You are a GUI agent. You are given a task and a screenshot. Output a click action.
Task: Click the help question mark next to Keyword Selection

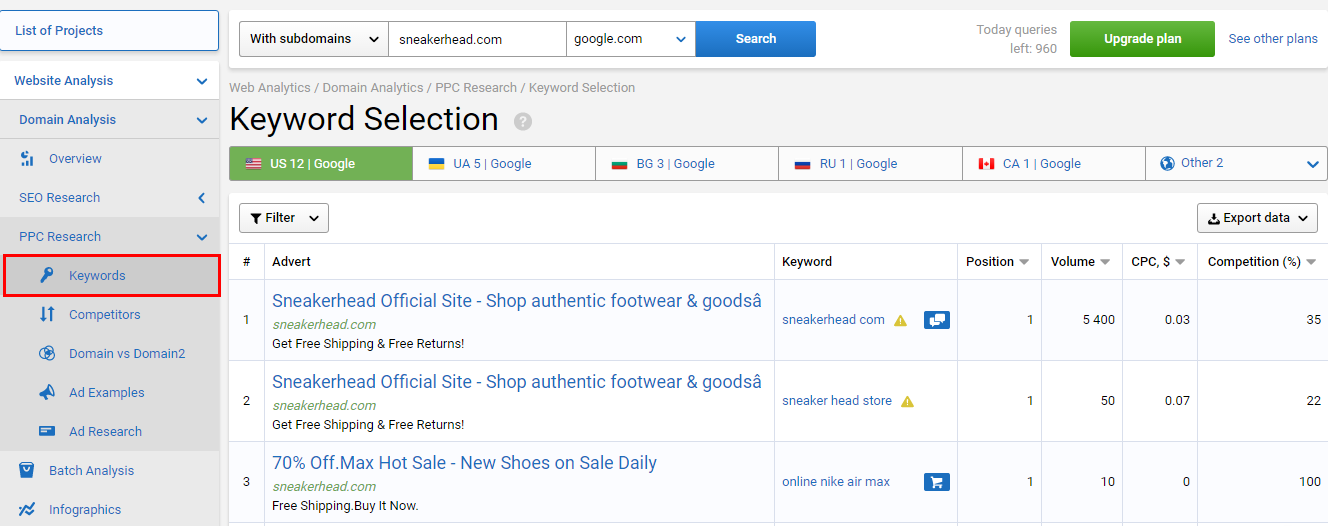point(523,121)
